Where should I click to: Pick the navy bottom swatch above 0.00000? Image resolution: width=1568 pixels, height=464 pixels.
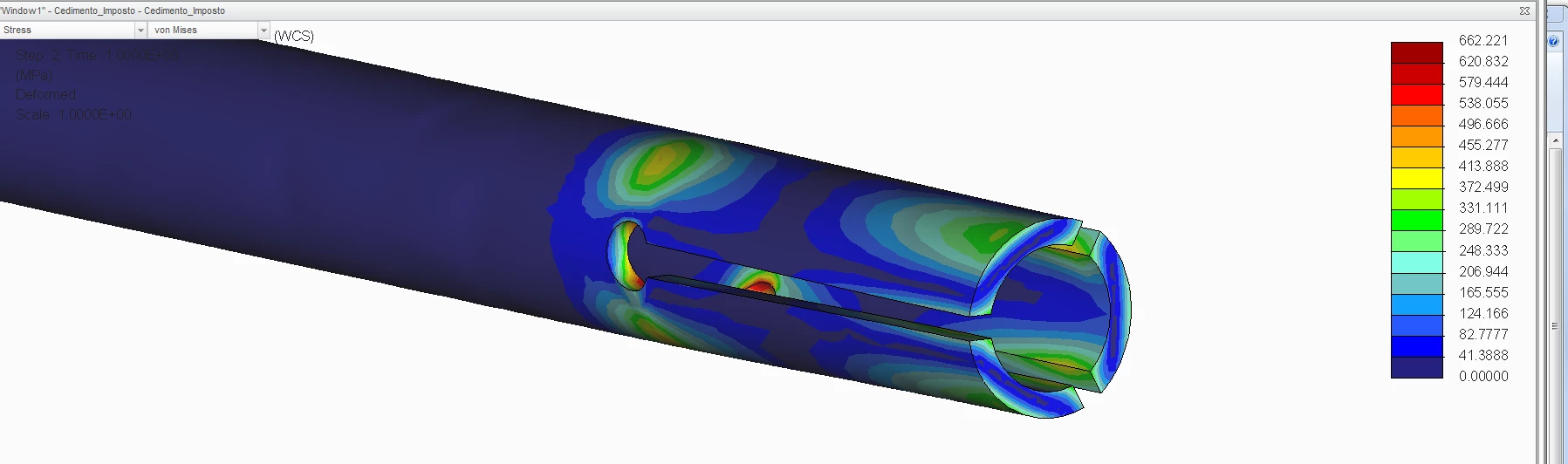pyautogui.click(x=1417, y=367)
